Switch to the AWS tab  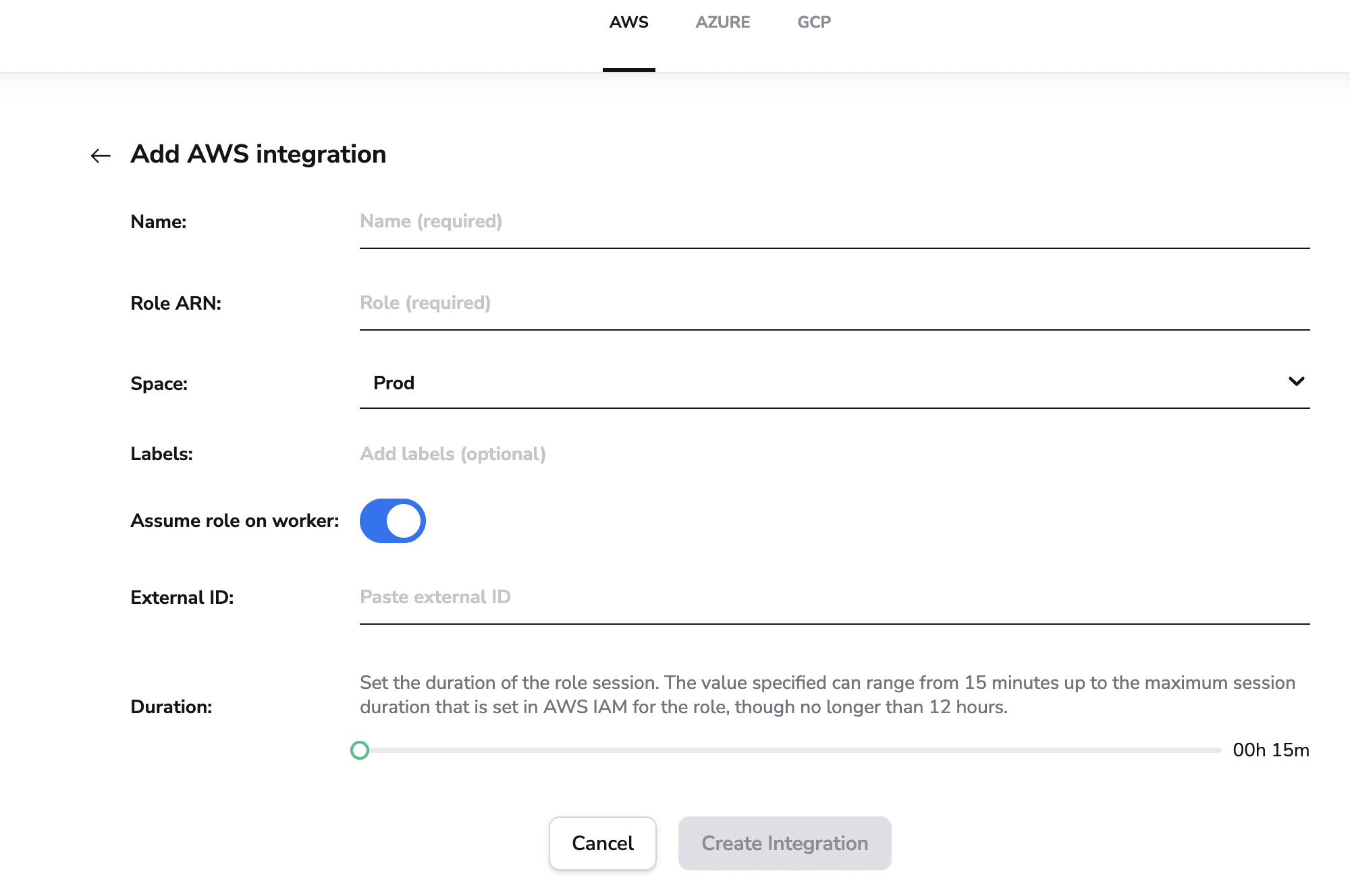628,22
